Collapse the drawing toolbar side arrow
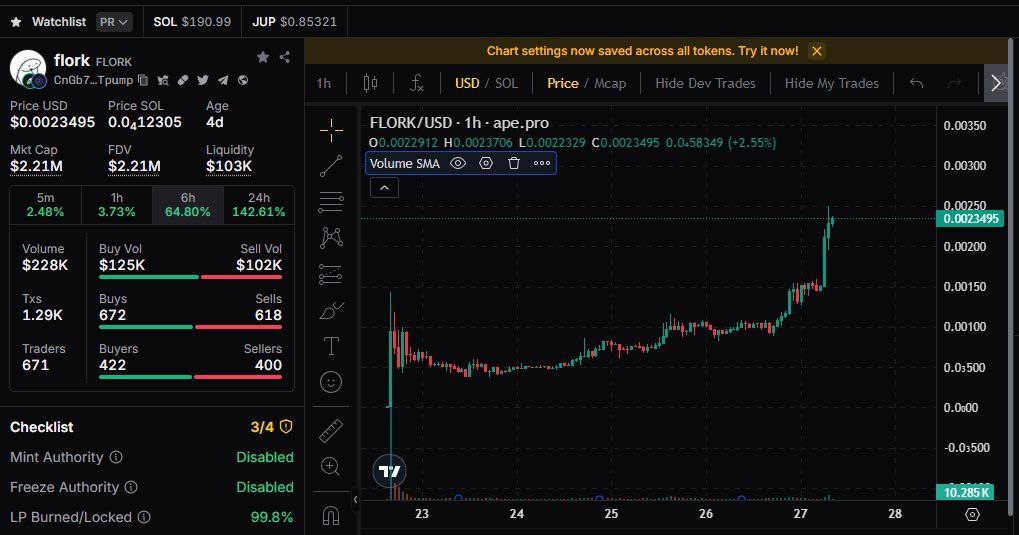Image resolution: width=1019 pixels, height=535 pixels. click(x=355, y=500)
